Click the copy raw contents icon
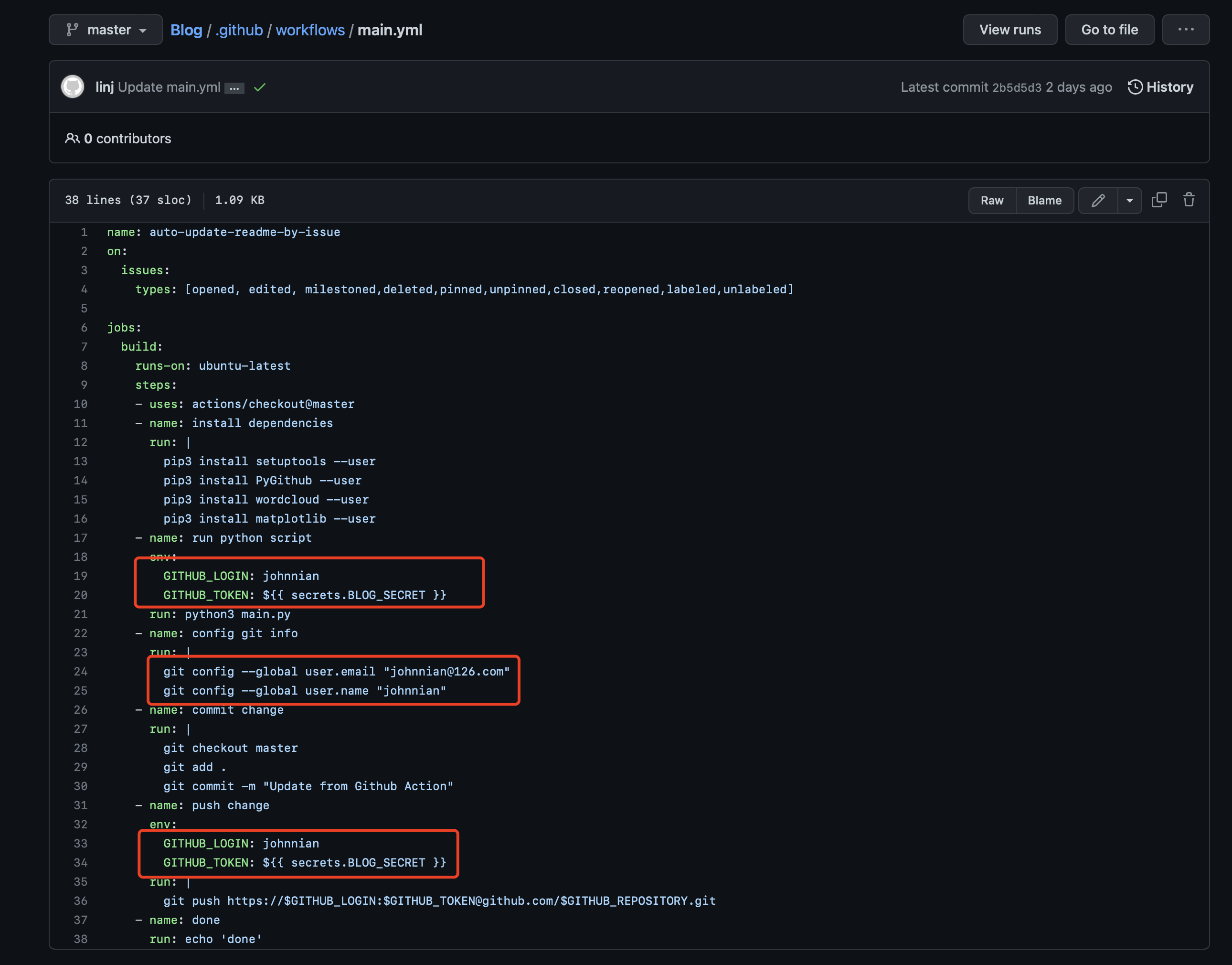The width and height of the screenshot is (1232, 965). pyautogui.click(x=1160, y=200)
